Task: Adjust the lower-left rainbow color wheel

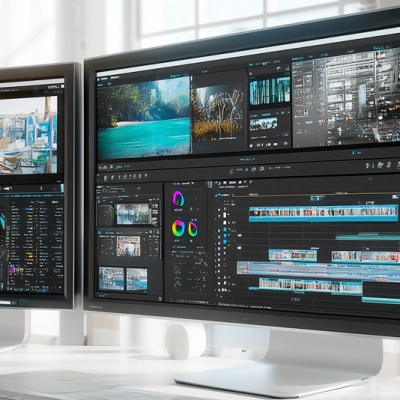Action: [x=178, y=228]
